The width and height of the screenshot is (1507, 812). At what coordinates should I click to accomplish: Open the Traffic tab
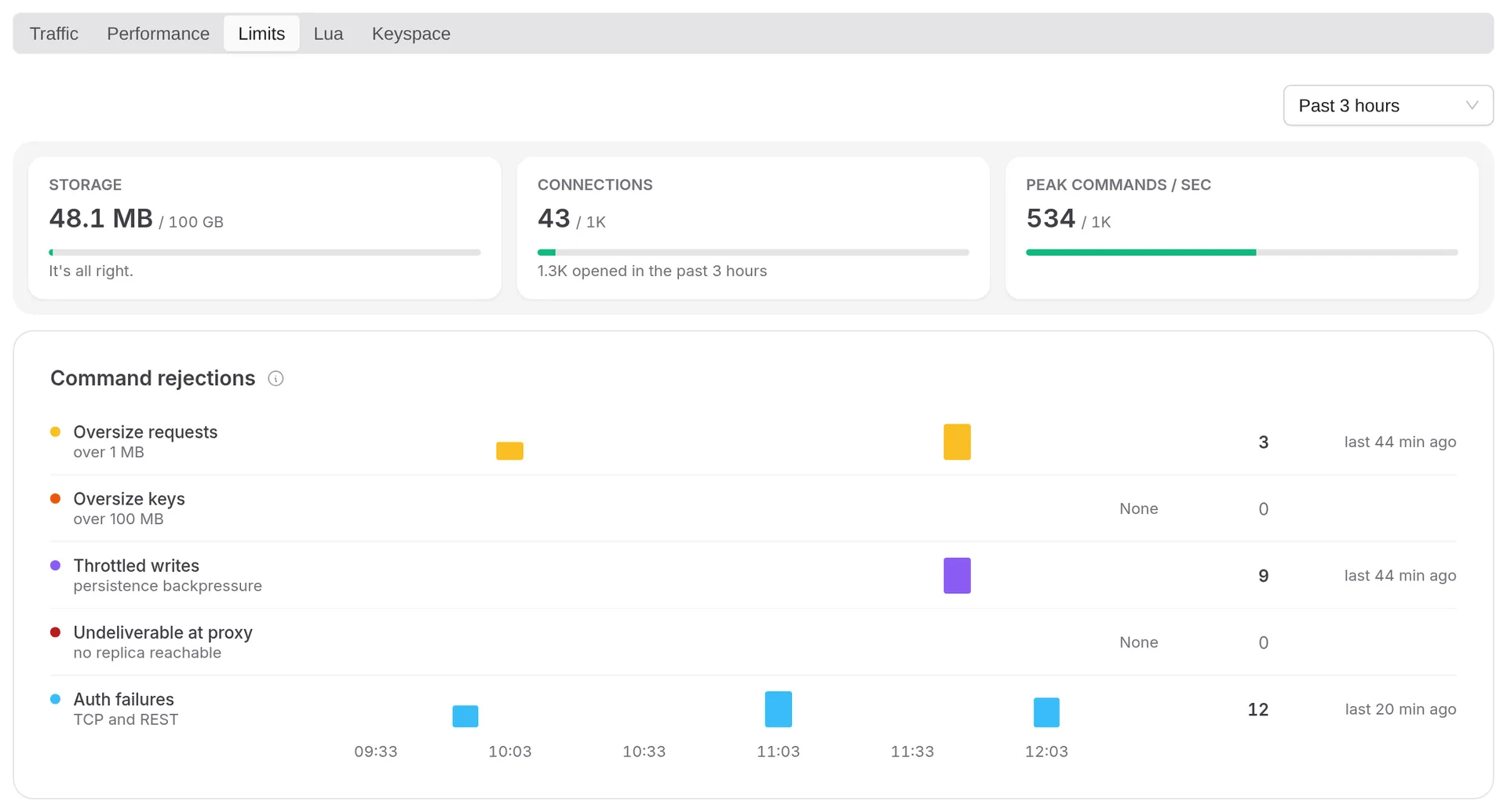54,34
